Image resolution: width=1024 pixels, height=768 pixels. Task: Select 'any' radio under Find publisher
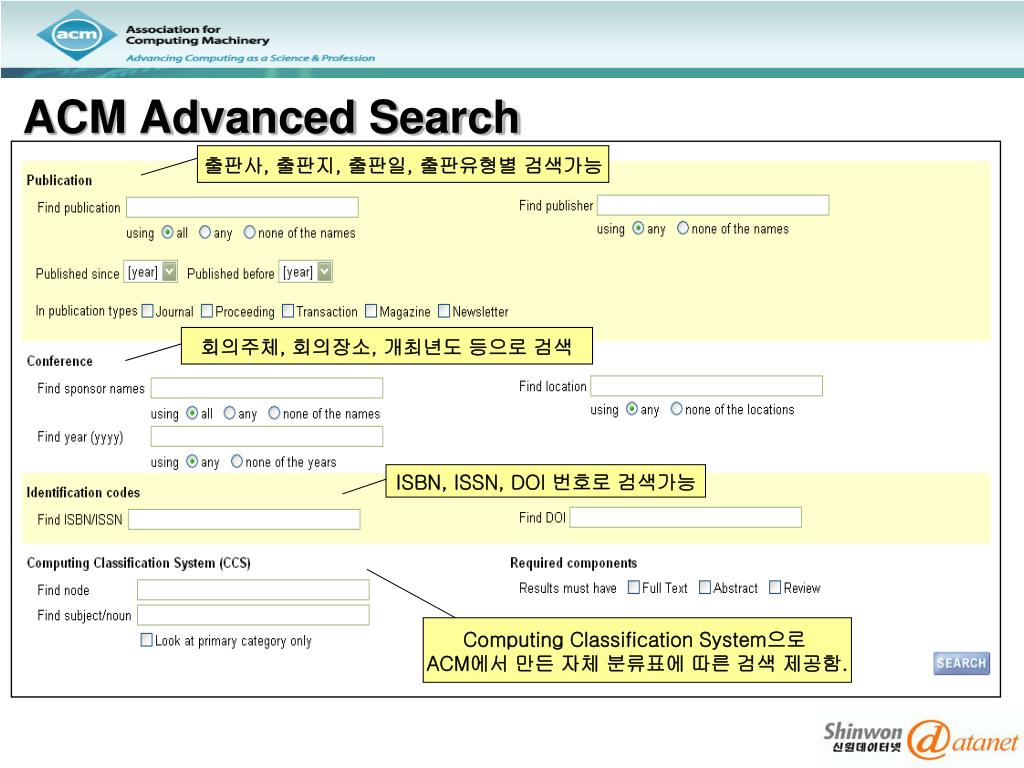(x=638, y=229)
